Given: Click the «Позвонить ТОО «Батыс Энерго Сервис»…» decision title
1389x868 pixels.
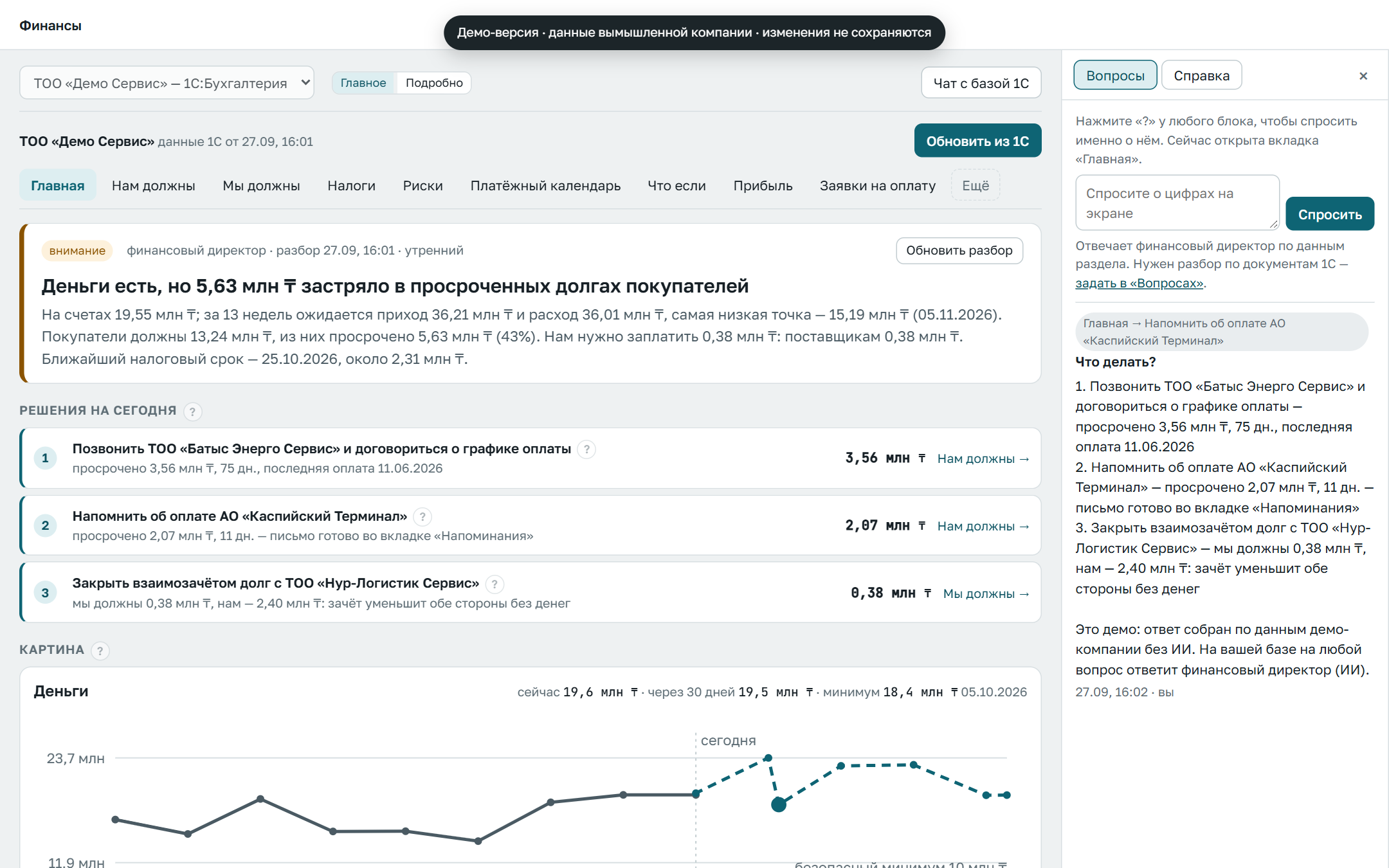Looking at the screenshot, I should point(322,449).
